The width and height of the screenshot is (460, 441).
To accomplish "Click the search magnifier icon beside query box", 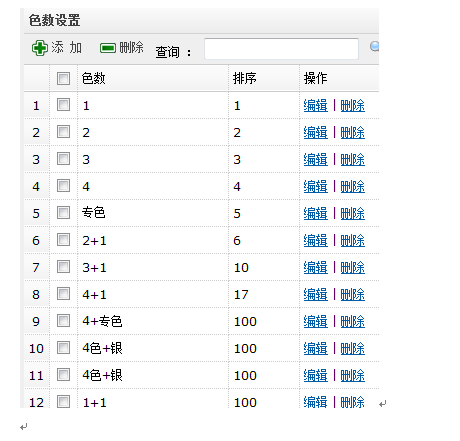I will pyautogui.click(x=375, y=47).
